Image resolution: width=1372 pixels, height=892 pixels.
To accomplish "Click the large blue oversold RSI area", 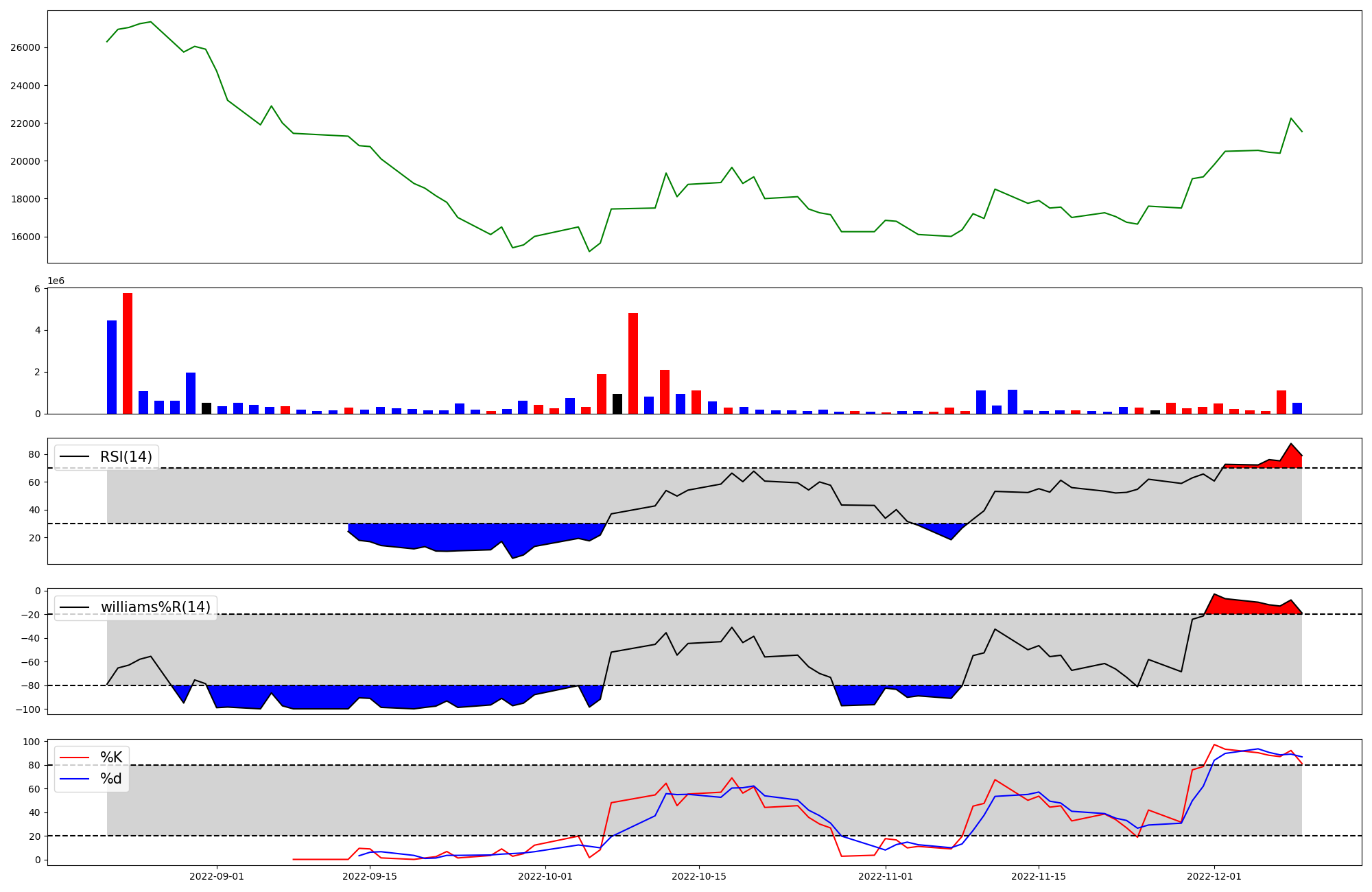I will (x=453, y=537).
